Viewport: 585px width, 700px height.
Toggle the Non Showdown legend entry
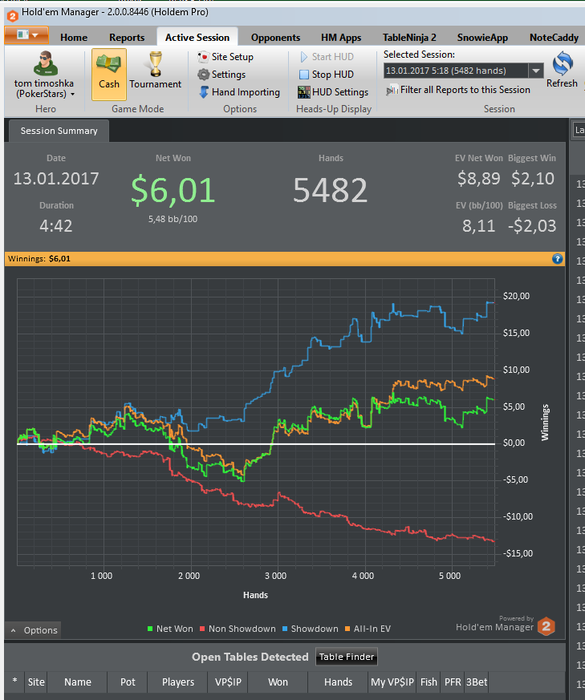coord(238,629)
